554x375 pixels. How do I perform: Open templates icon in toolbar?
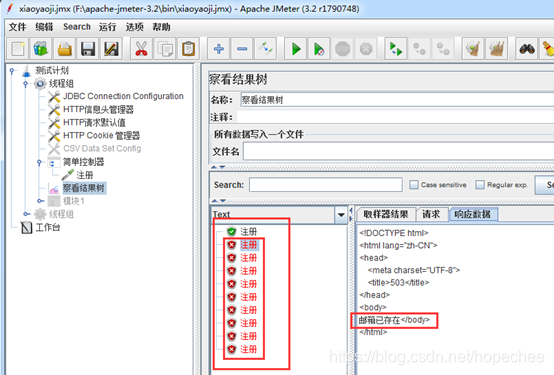41,49
